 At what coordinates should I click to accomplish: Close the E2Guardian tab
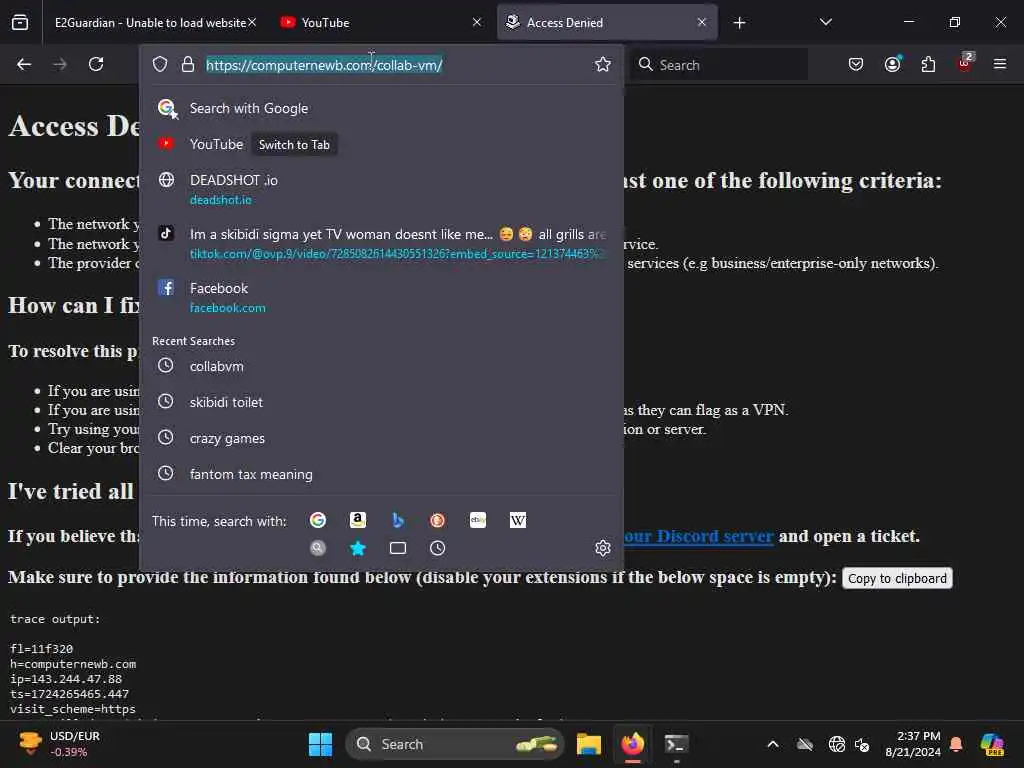[252, 22]
